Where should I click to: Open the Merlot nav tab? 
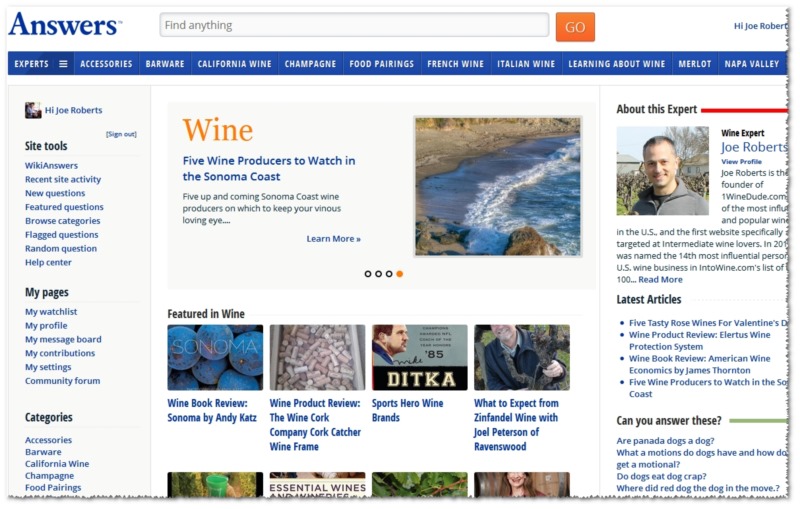click(x=695, y=64)
